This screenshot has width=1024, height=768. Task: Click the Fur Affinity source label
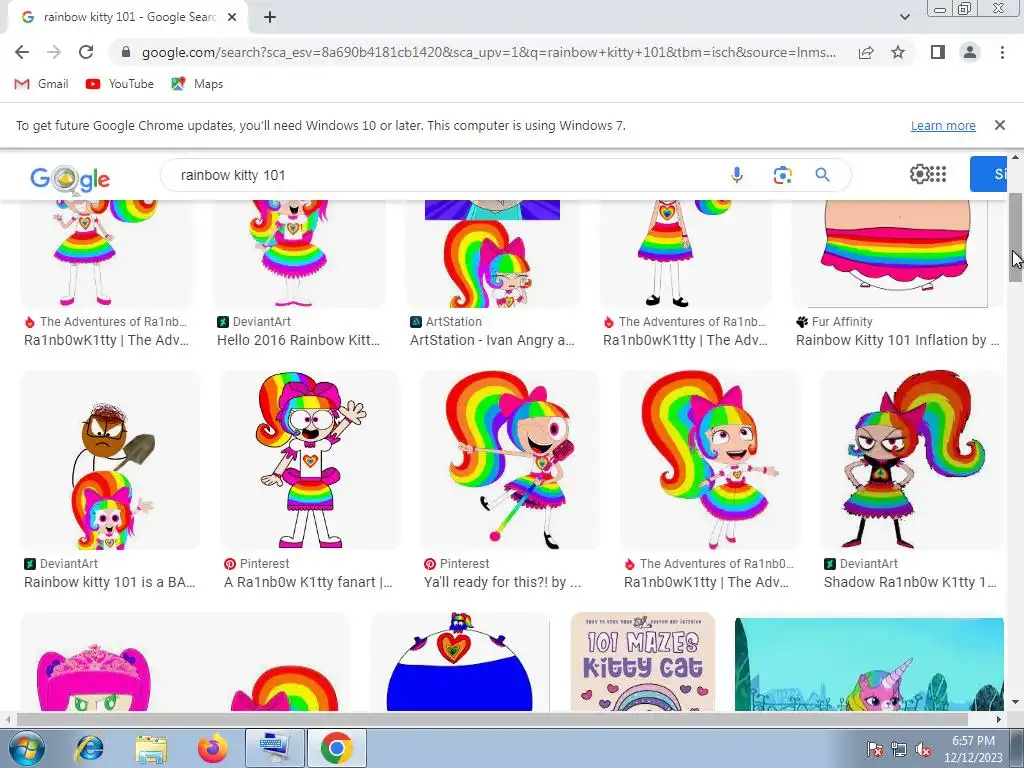tap(842, 321)
